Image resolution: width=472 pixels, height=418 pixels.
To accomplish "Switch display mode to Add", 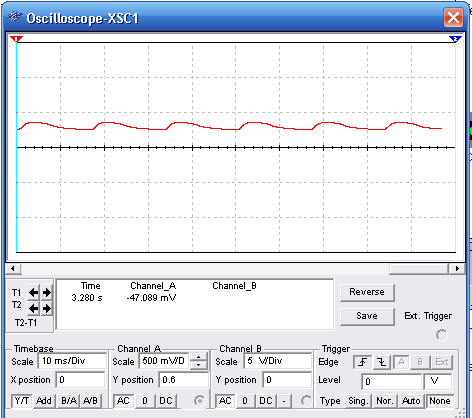I will (44, 400).
